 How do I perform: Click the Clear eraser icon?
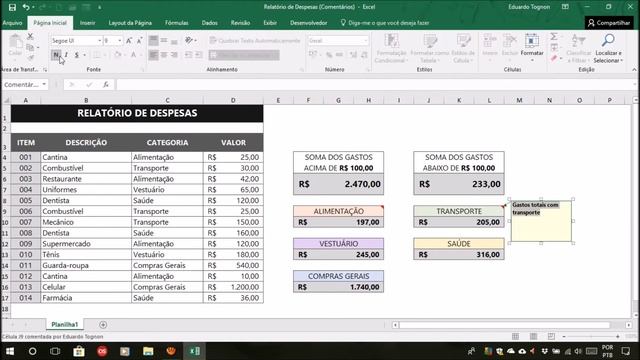point(554,59)
